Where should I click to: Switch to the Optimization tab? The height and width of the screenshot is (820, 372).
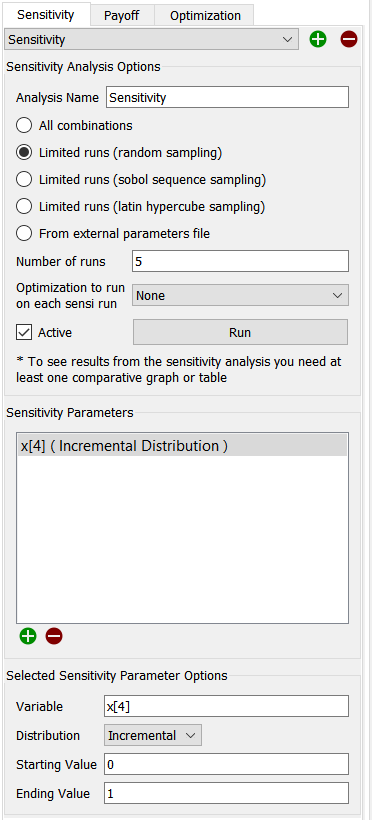pos(205,15)
